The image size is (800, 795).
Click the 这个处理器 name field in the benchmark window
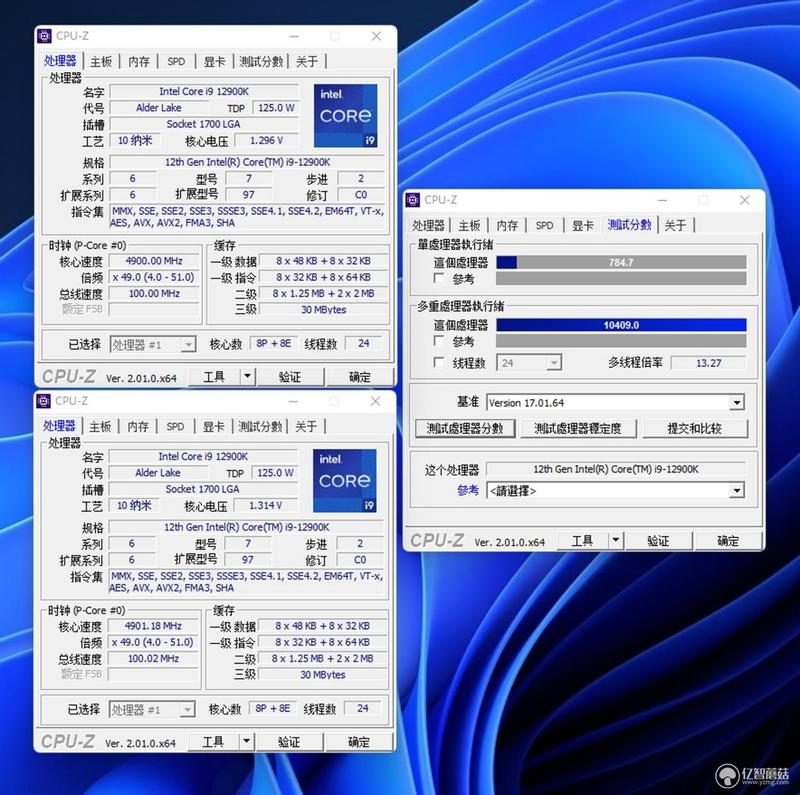pyautogui.click(x=616, y=469)
